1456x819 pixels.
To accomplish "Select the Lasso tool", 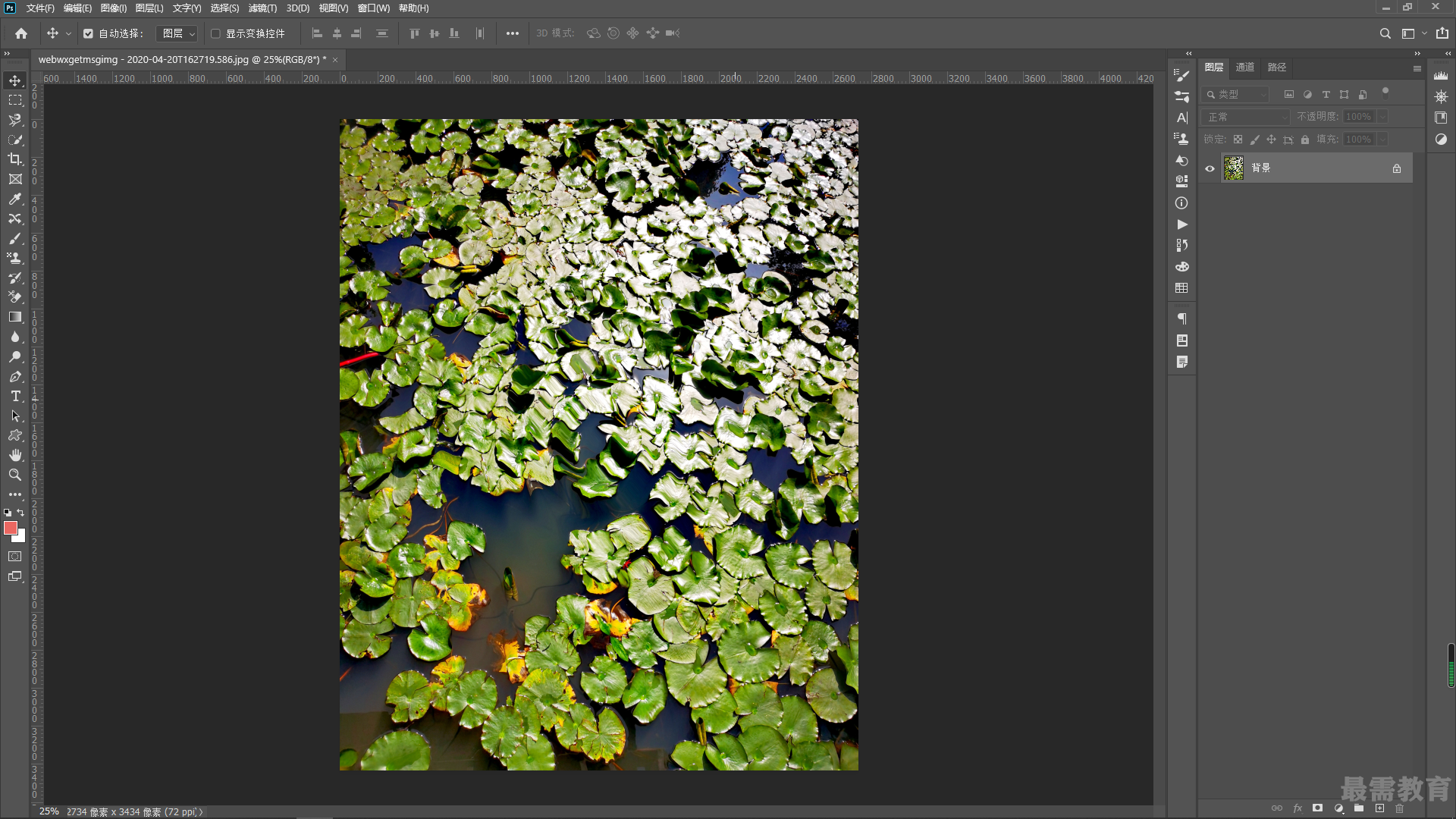I will click(x=15, y=120).
